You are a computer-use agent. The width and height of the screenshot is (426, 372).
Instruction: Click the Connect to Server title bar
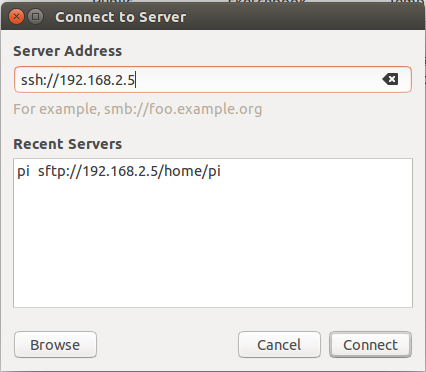coord(213,17)
